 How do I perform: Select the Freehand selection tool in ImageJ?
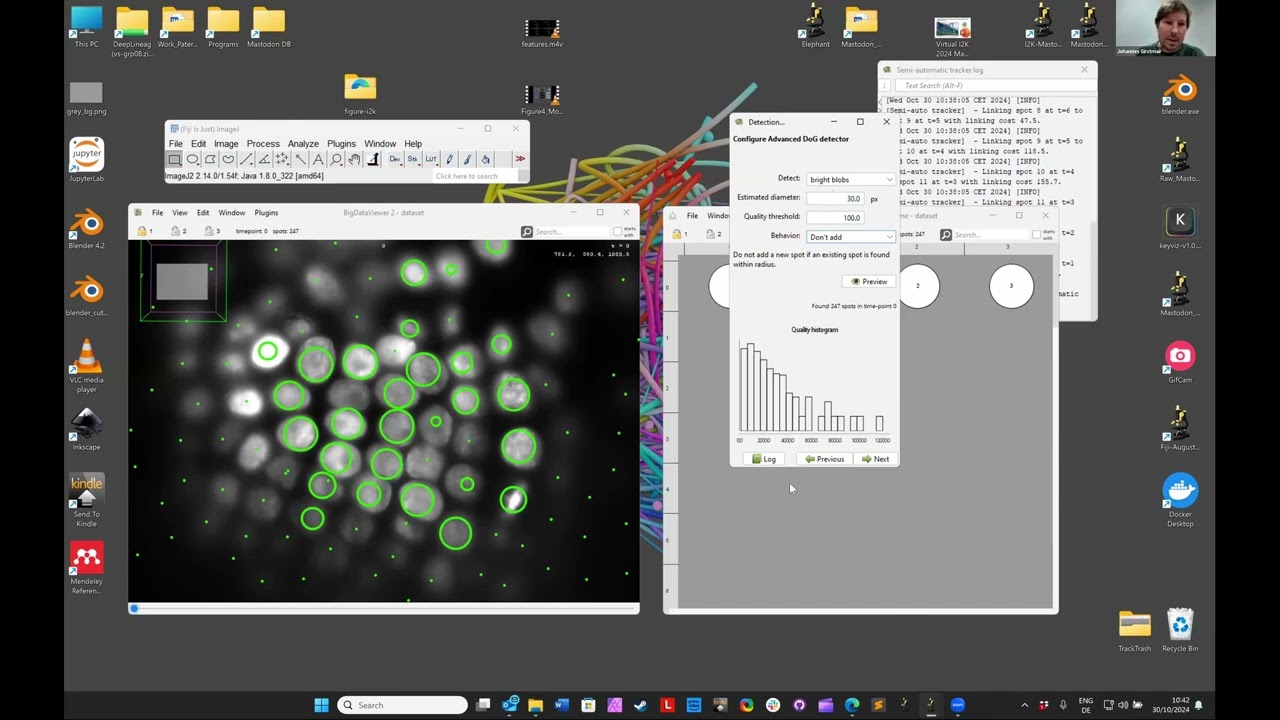[x=228, y=160]
